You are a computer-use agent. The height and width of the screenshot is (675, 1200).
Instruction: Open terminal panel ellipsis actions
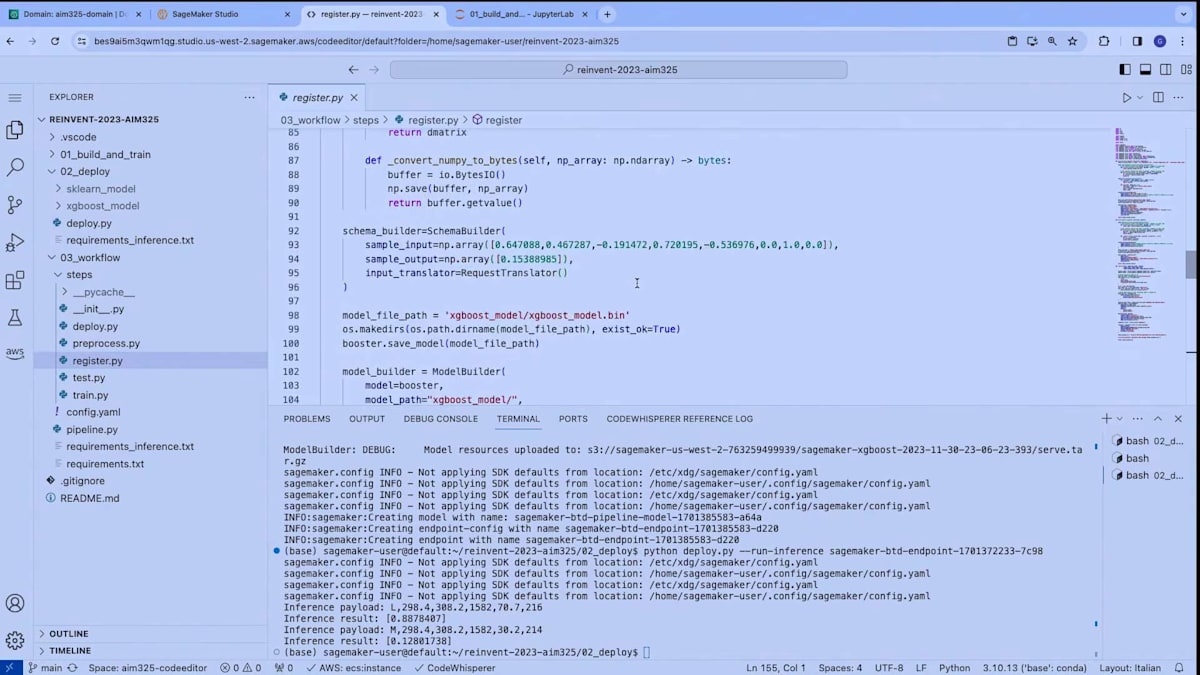(x=1137, y=418)
